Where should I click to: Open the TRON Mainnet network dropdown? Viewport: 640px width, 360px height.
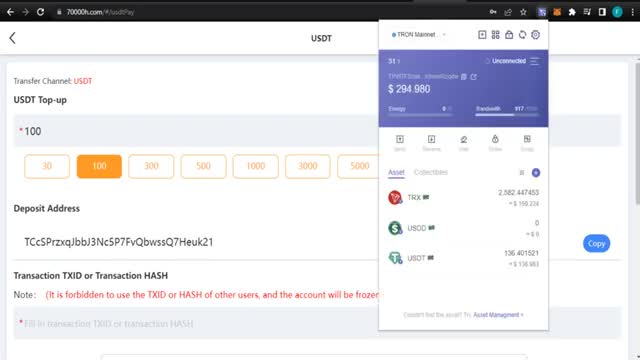418,35
